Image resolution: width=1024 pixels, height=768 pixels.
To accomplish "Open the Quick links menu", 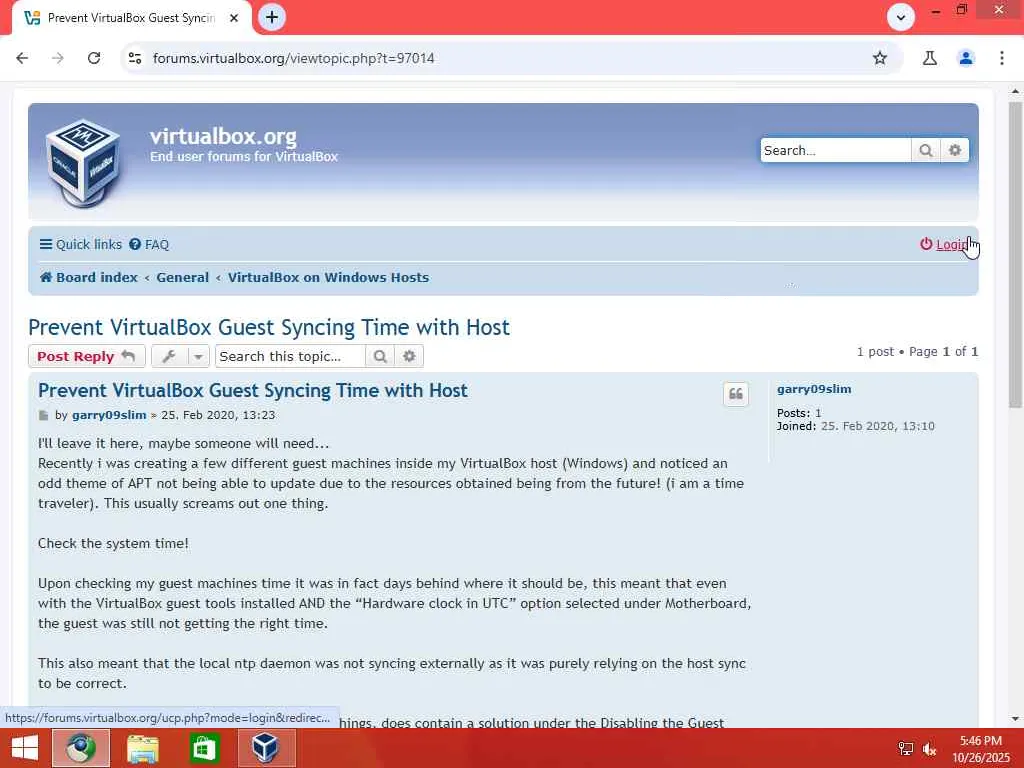I will (80, 244).
